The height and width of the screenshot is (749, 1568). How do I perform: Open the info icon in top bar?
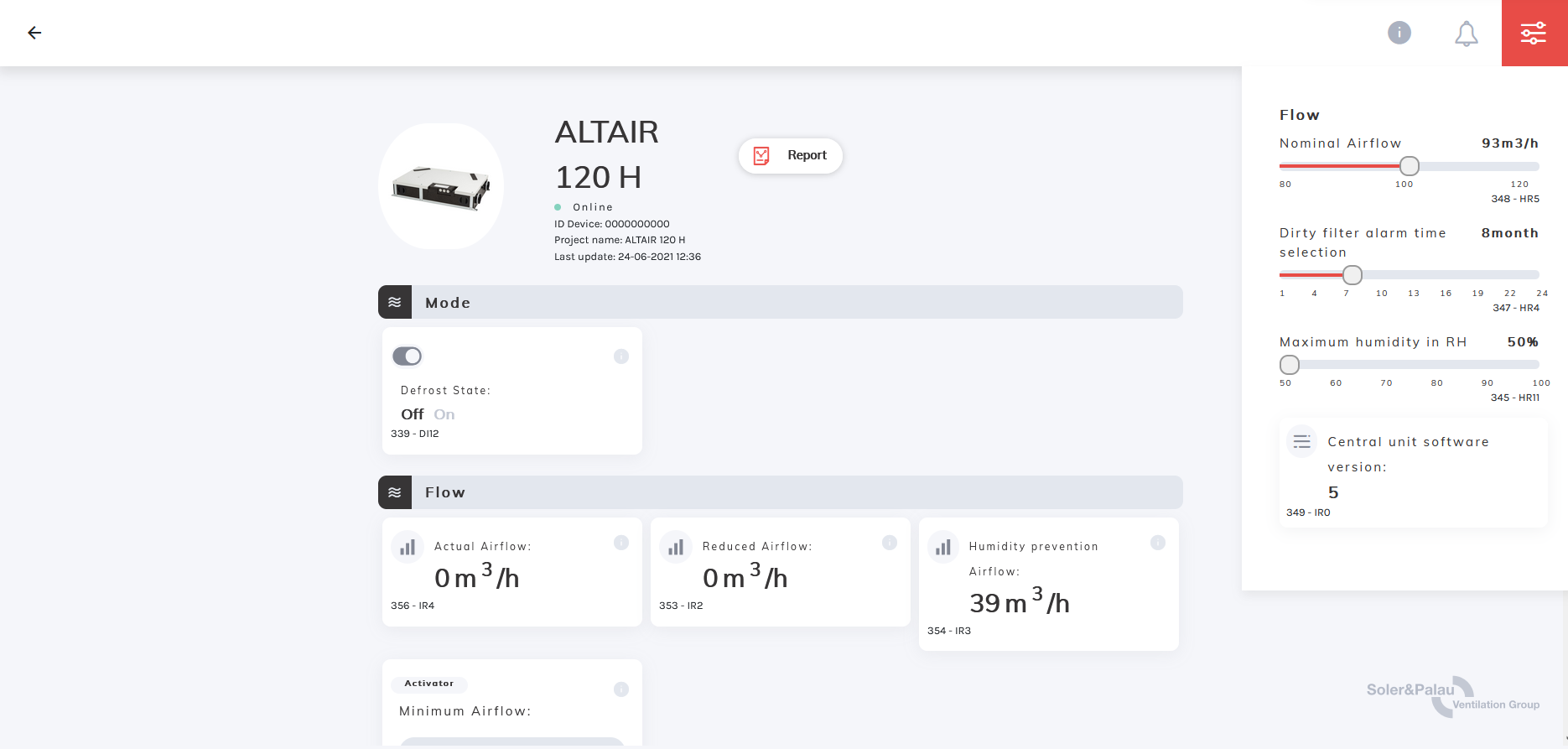[1399, 33]
